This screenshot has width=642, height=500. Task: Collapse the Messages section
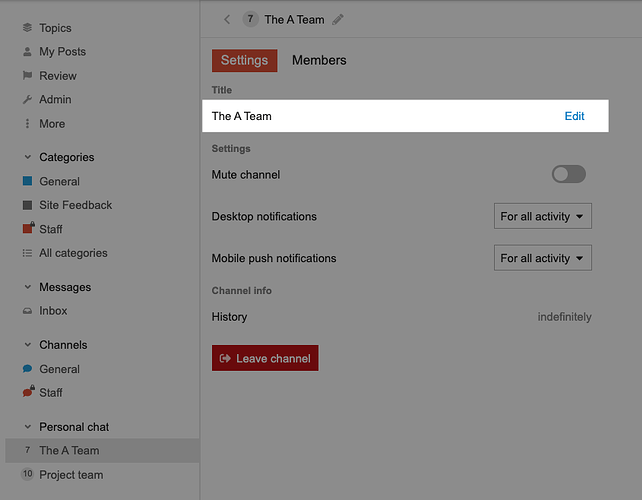[27, 287]
